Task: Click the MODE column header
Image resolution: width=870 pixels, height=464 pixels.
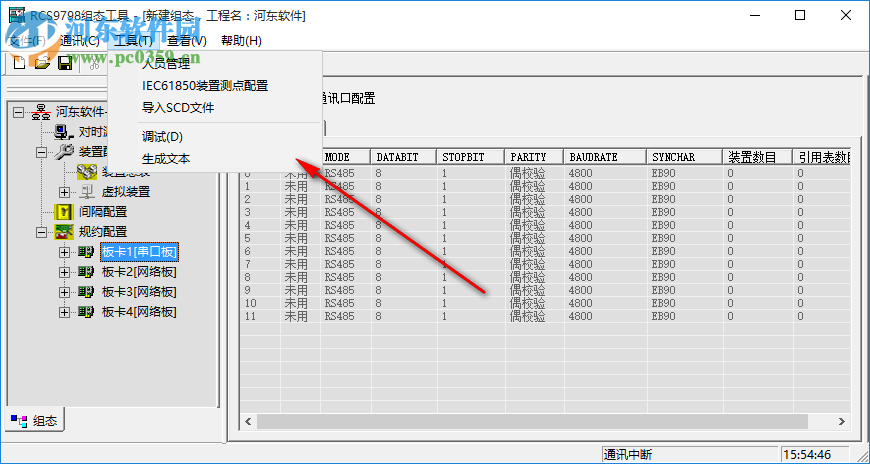Action: (x=345, y=157)
